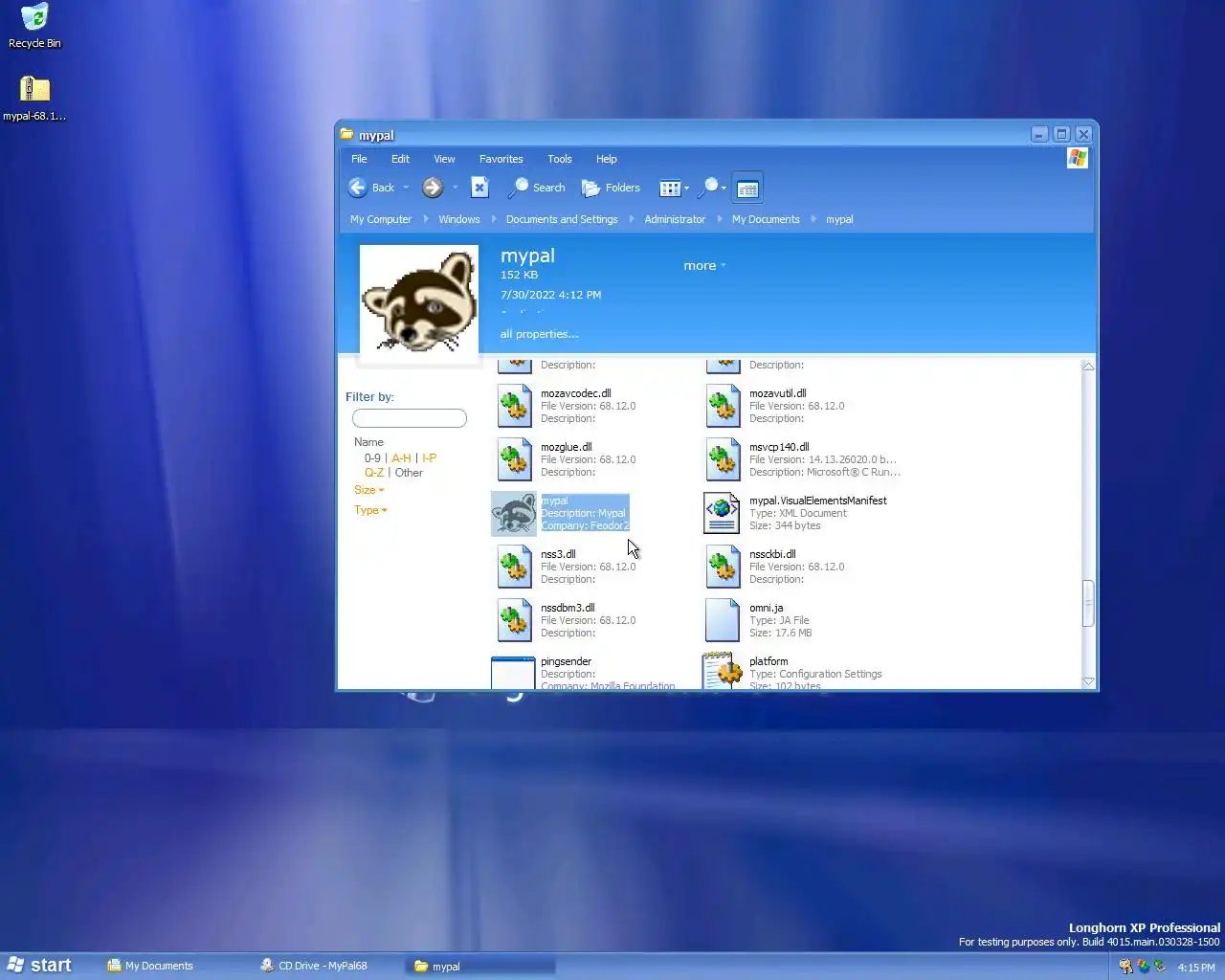Open the File menu

click(x=359, y=159)
